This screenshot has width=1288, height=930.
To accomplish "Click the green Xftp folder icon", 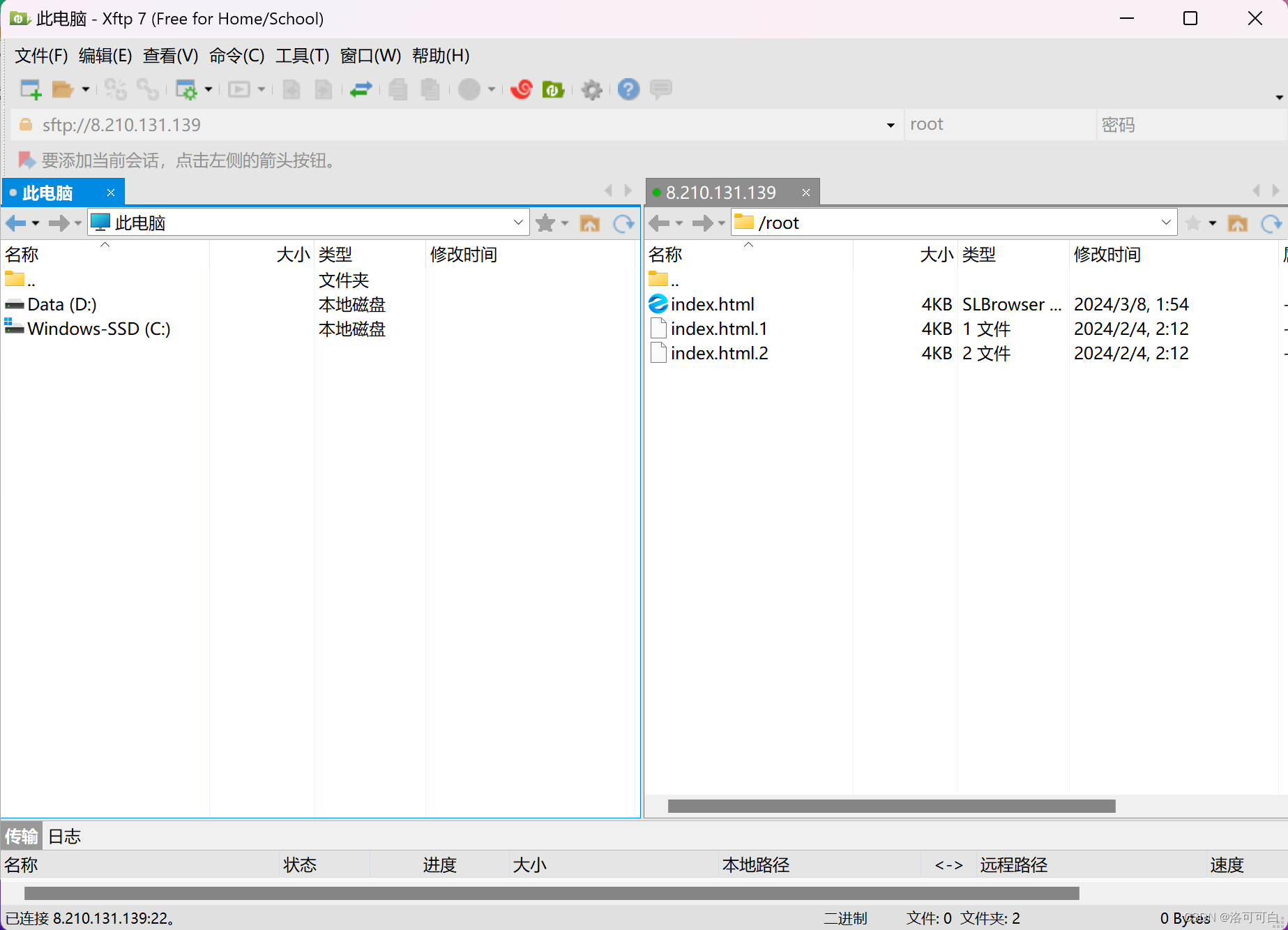I will (554, 89).
